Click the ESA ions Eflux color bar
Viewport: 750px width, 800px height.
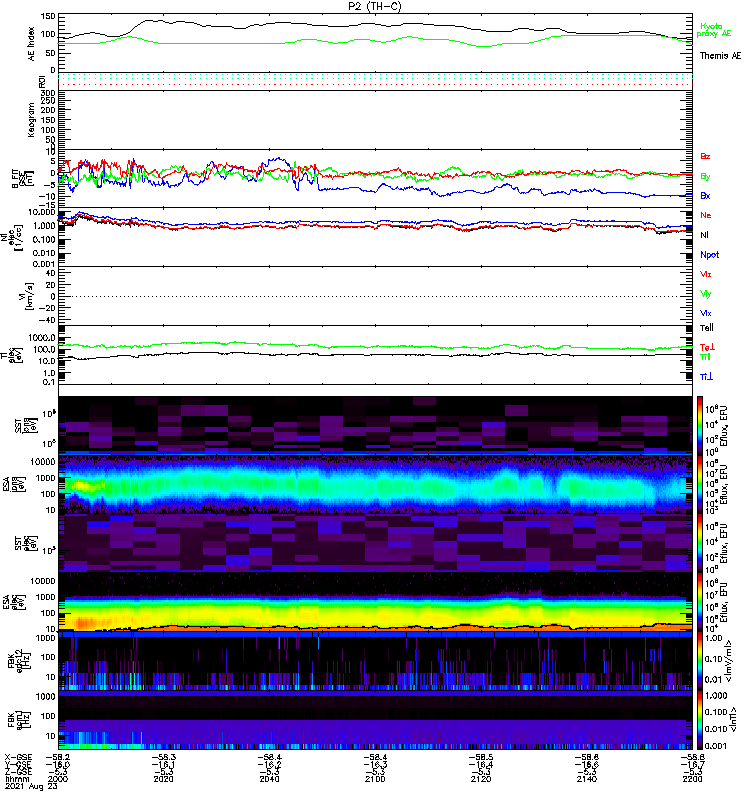(700, 484)
